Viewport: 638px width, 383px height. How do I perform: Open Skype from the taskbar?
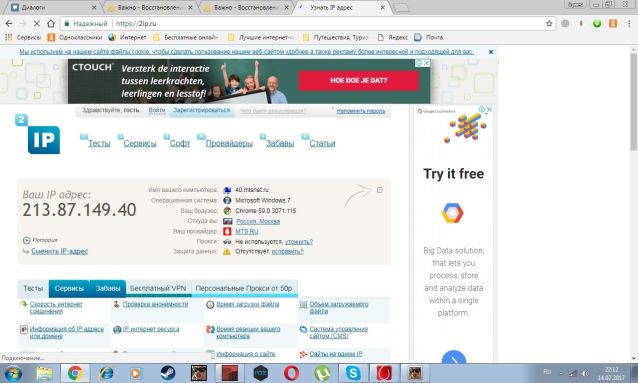click(353, 373)
